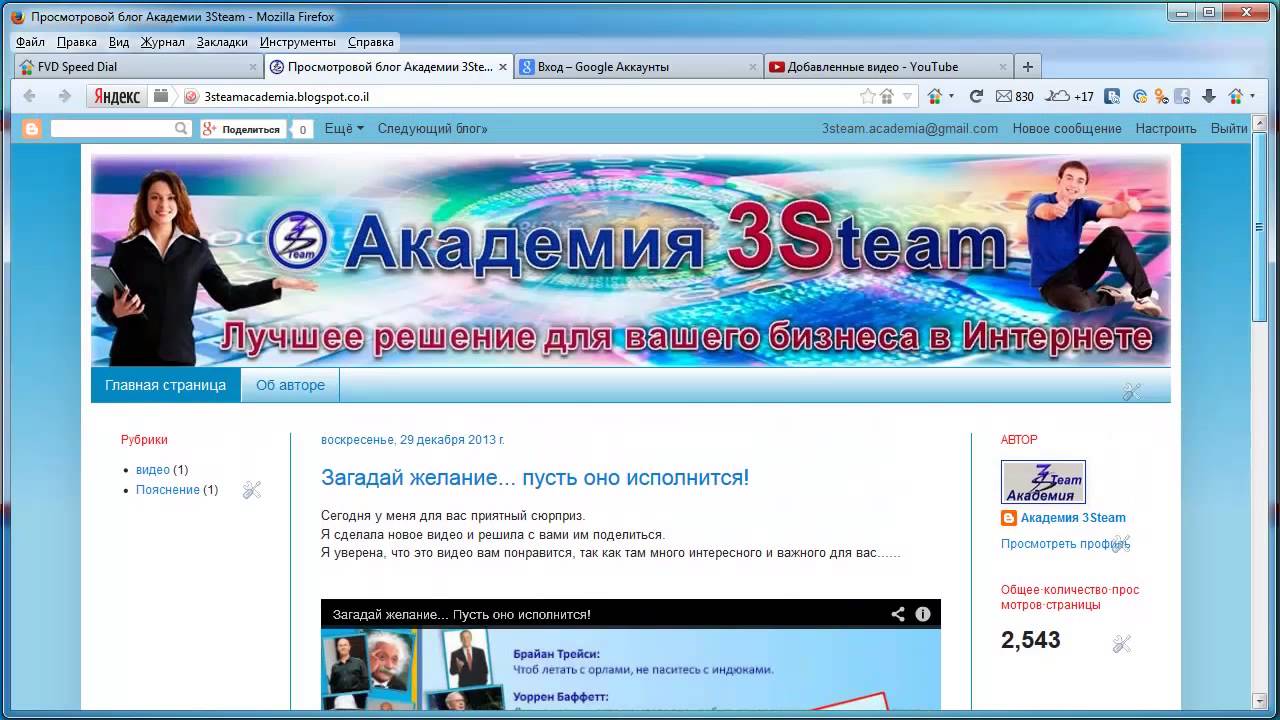Click the Odnoklassniki toolbar icon

point(1161,96)
